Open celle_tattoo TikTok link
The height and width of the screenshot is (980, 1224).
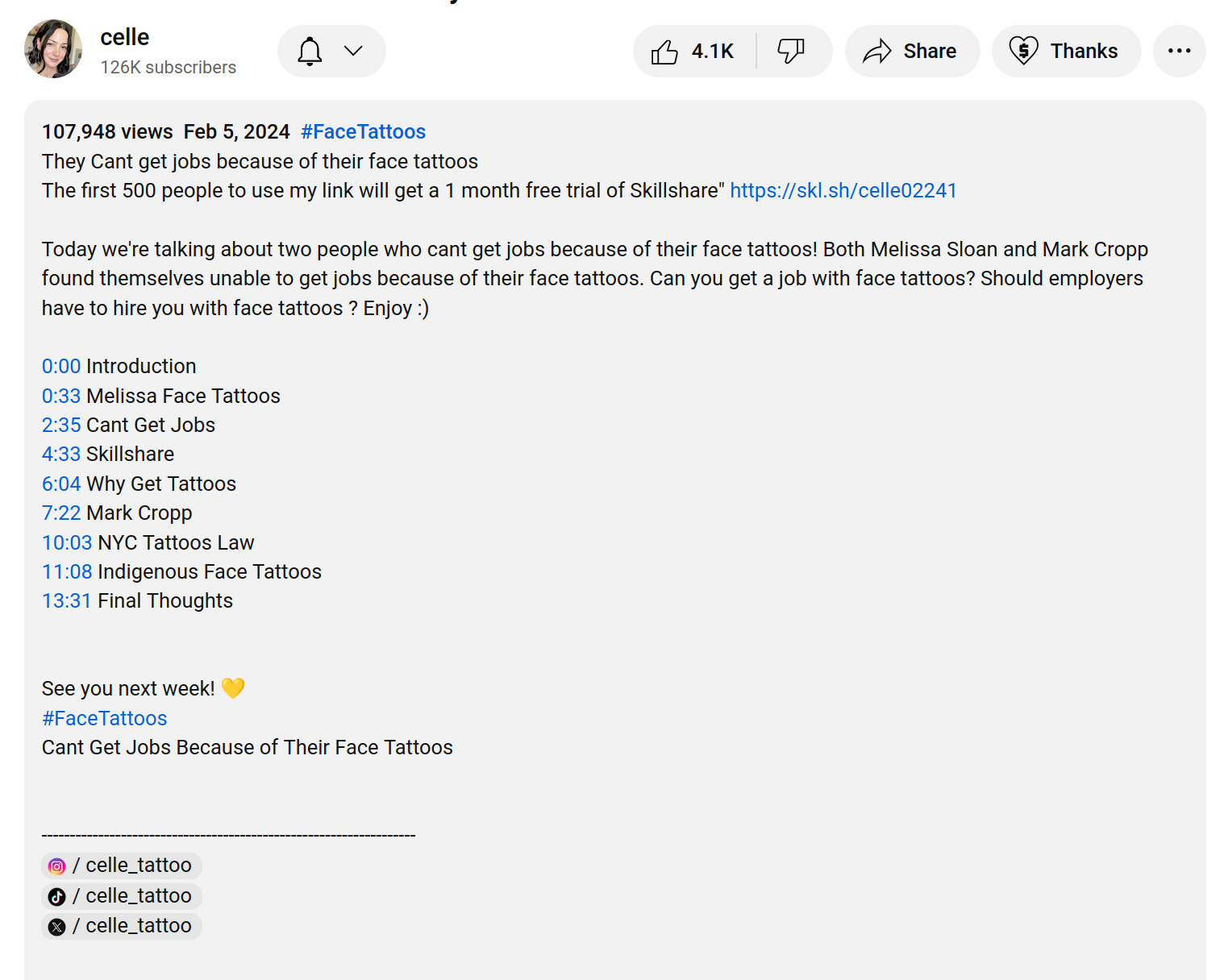[x=122, y=896]
